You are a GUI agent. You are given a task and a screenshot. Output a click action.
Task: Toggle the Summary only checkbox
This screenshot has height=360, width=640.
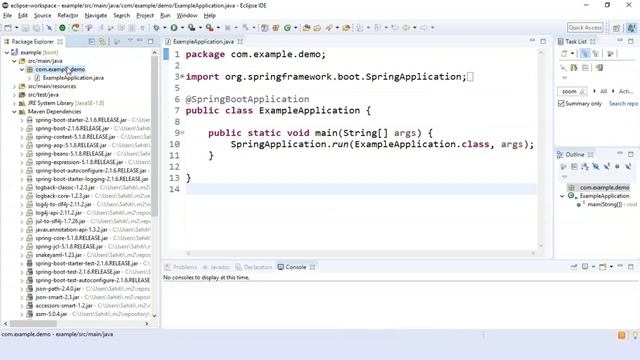tap(561, 104)
